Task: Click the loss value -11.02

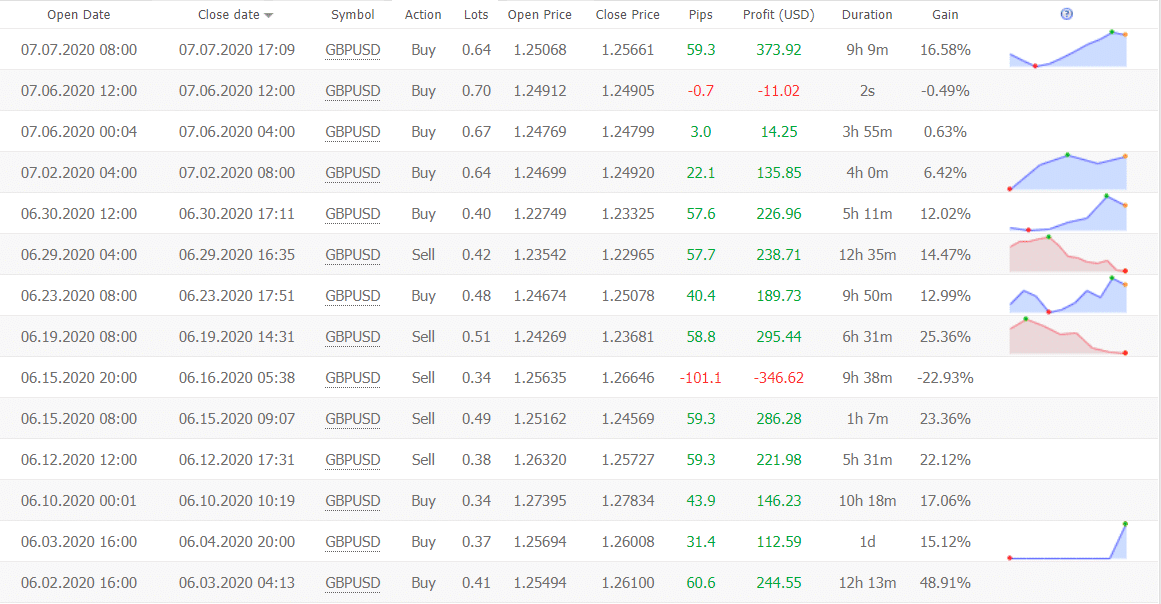Action: [x=779, y=91]
